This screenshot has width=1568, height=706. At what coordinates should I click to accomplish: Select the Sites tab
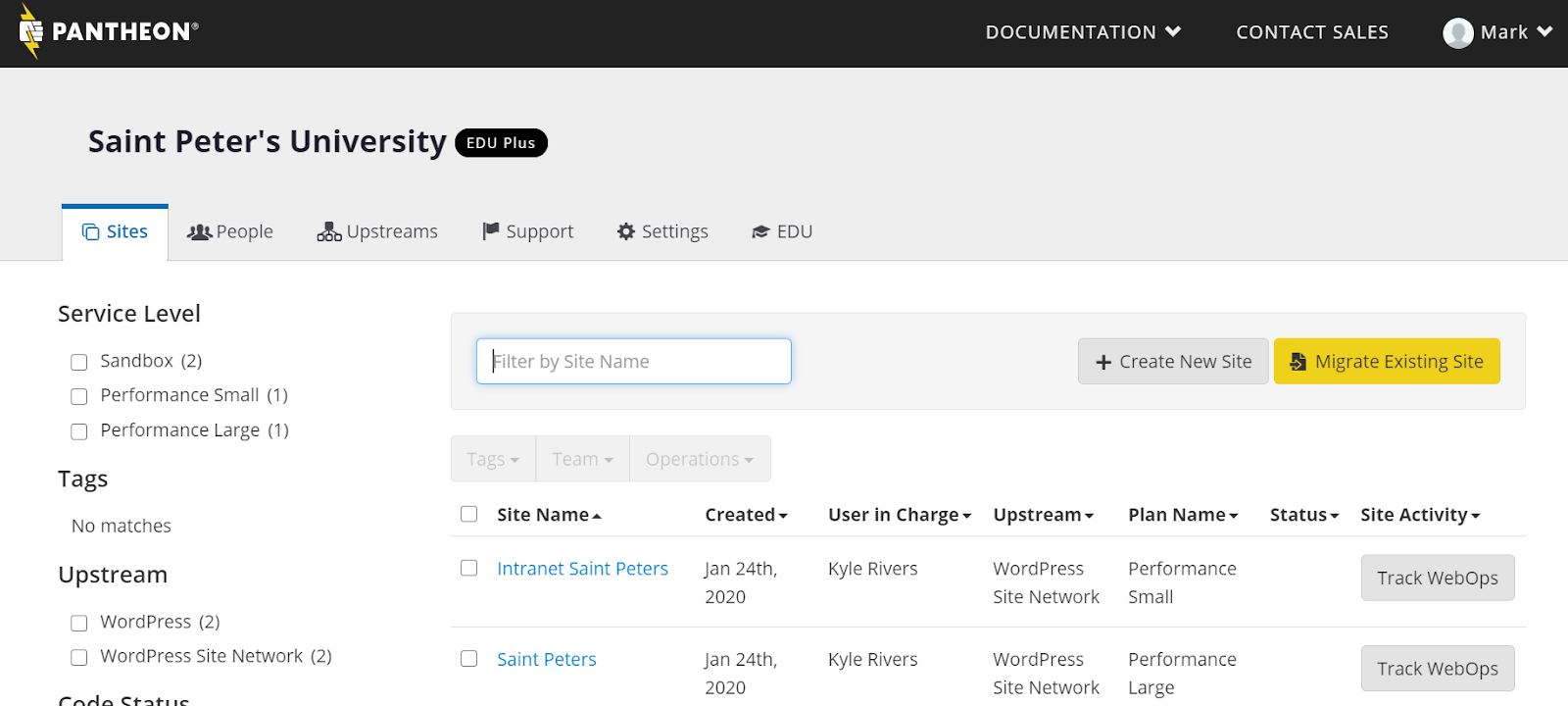(x=115, y=231)
